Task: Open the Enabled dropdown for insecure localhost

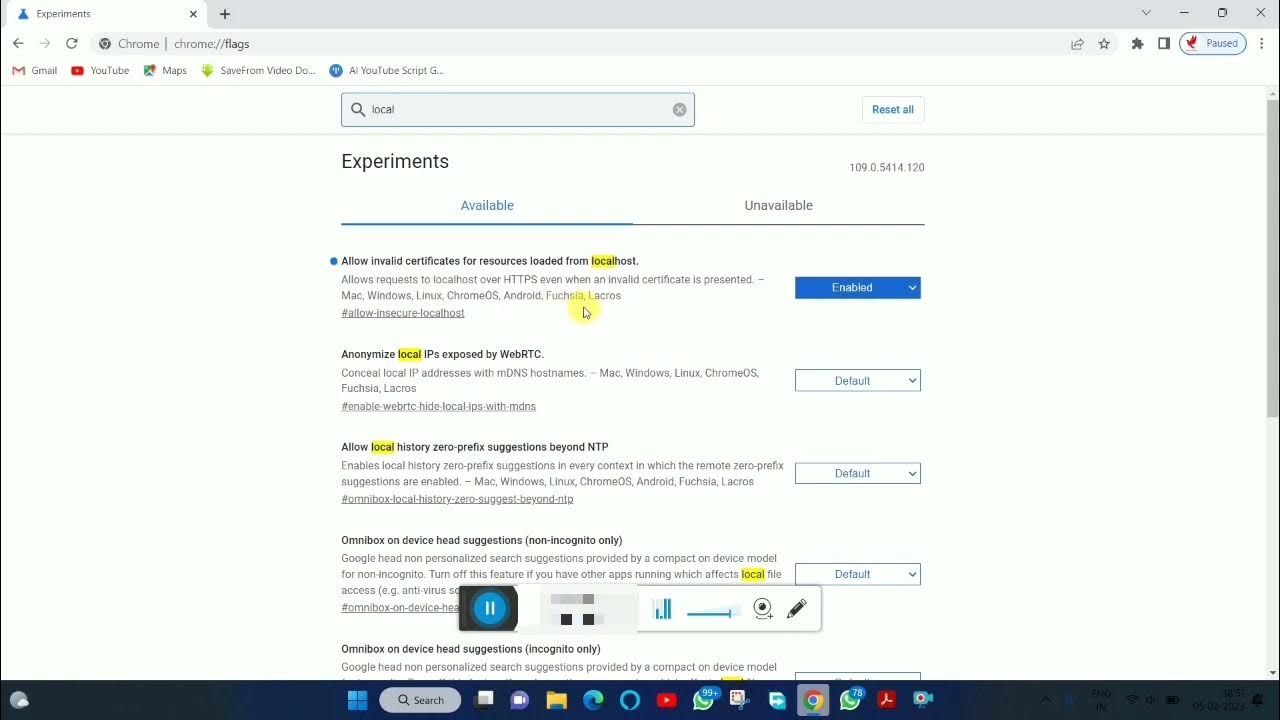Action: (858, 288)
